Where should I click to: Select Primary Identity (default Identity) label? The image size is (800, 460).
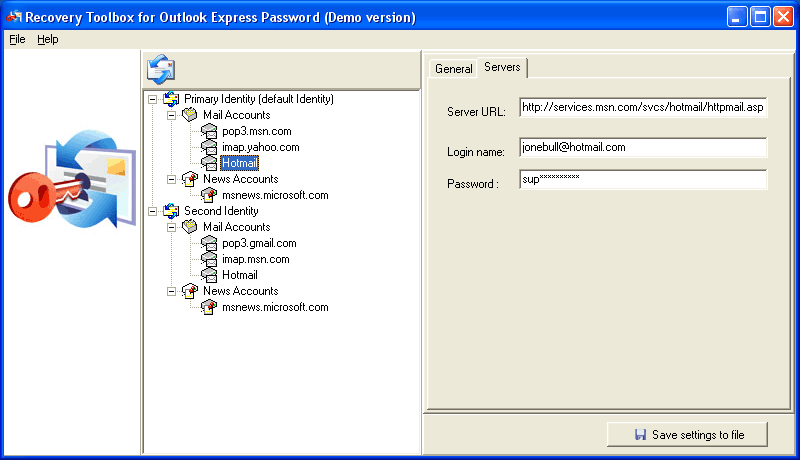click(x=259, y=99)
